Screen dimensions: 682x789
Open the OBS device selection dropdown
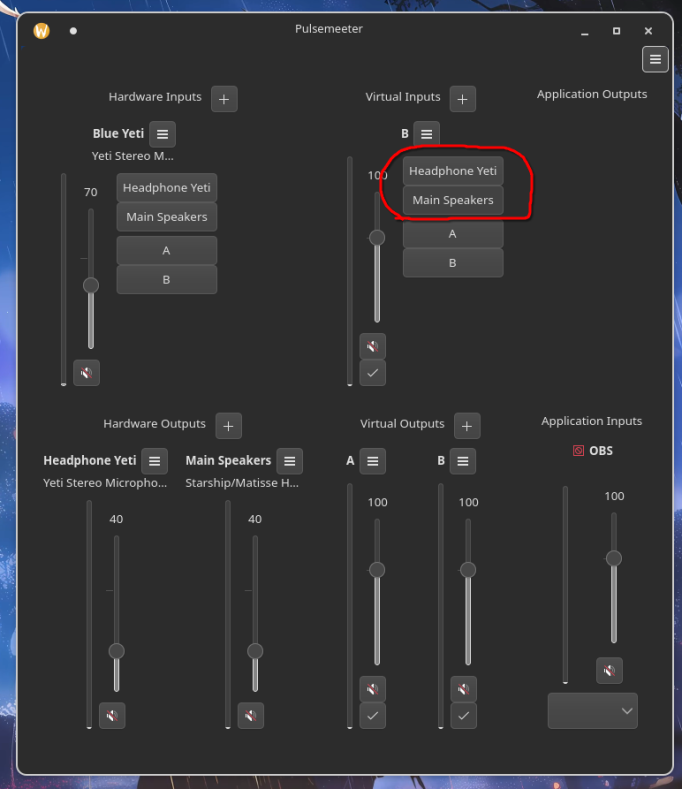coord(592,711)
